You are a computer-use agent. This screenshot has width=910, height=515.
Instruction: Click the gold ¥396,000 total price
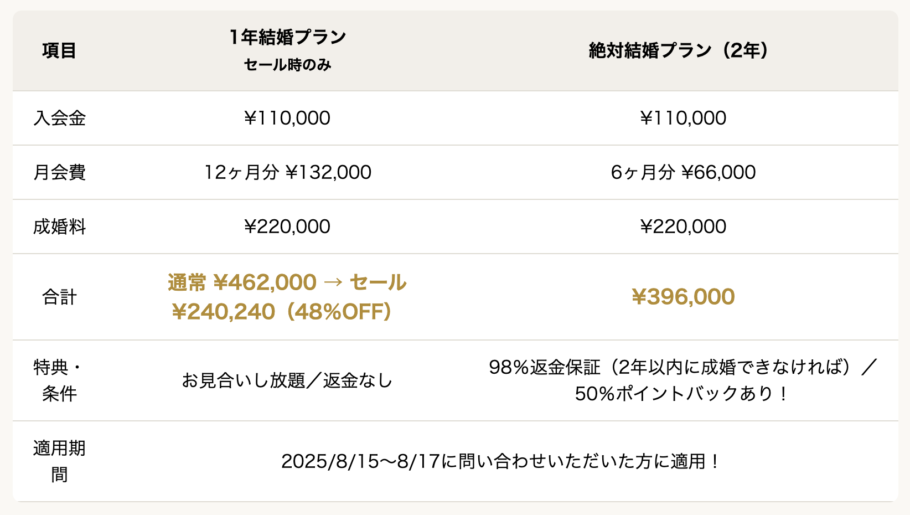pos(683,297)
